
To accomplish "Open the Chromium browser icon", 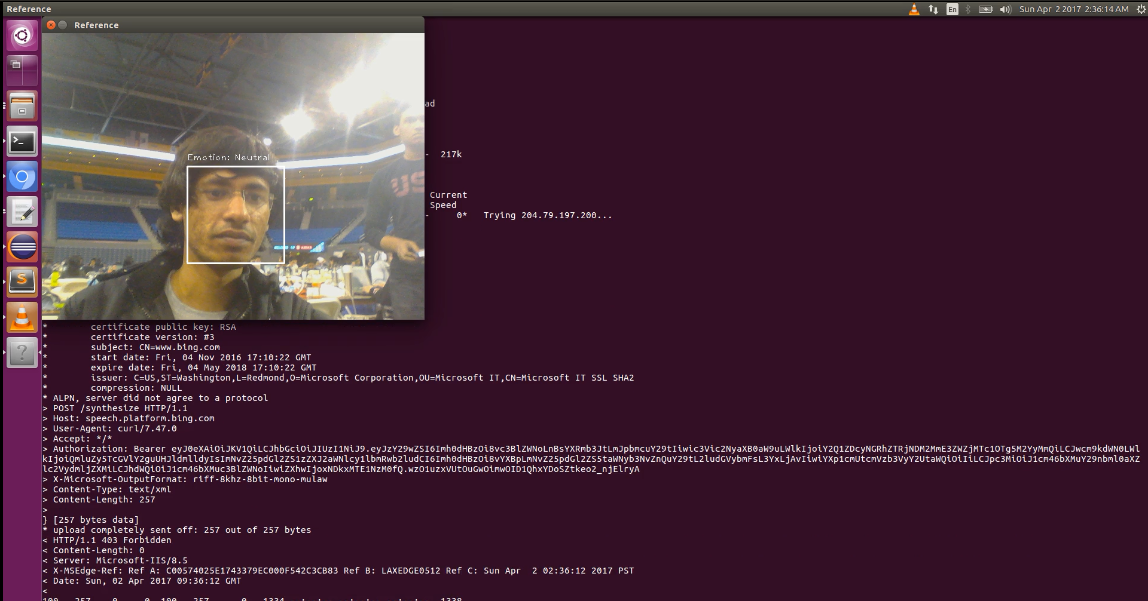I will point(22,176).
